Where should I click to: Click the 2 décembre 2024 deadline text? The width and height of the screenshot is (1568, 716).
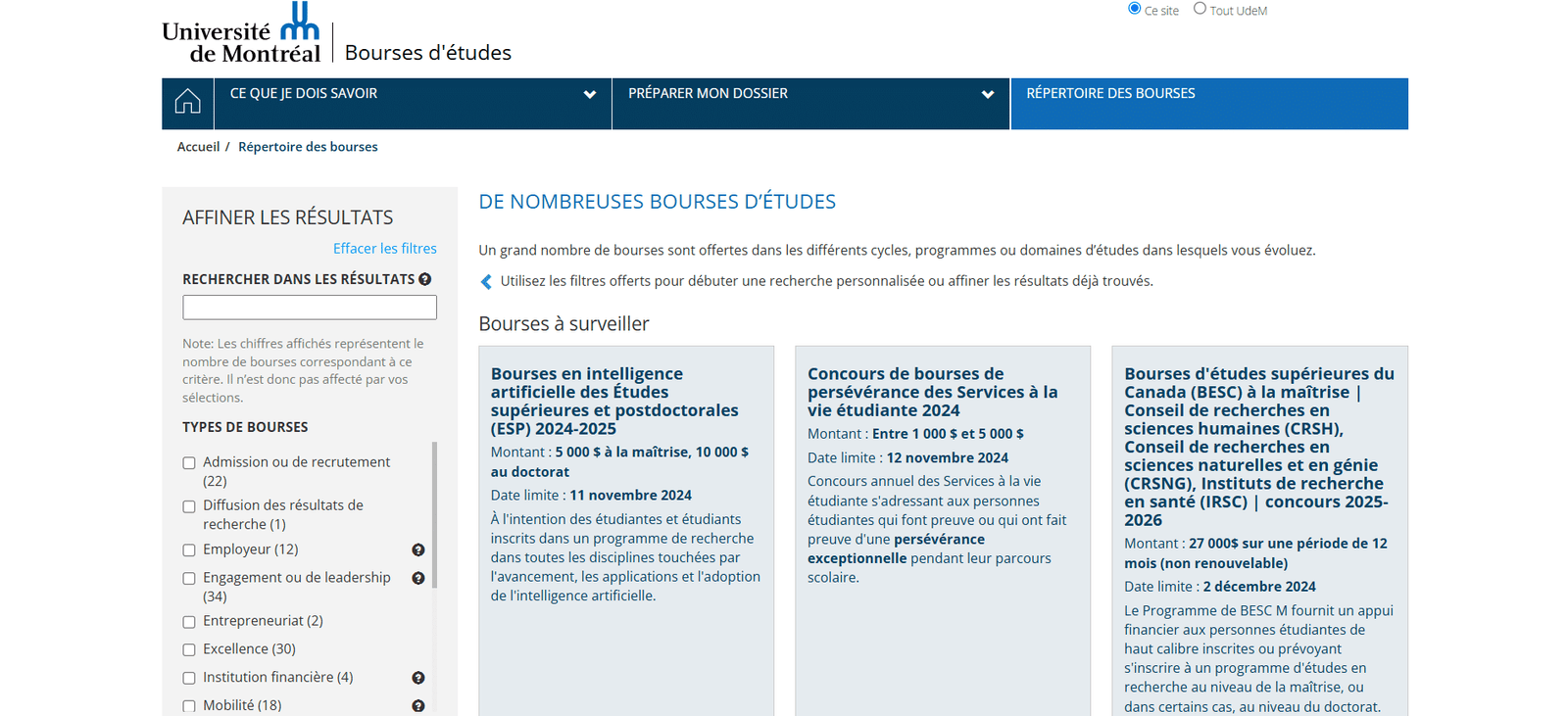tap(1259, 587)
